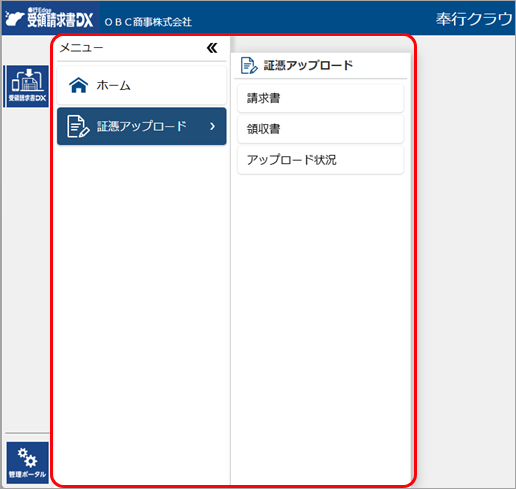Open アップロード状況 submenu entry

tap(321, 160)
